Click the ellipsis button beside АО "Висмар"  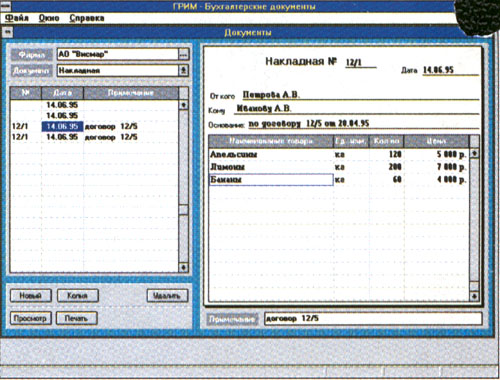184,54
